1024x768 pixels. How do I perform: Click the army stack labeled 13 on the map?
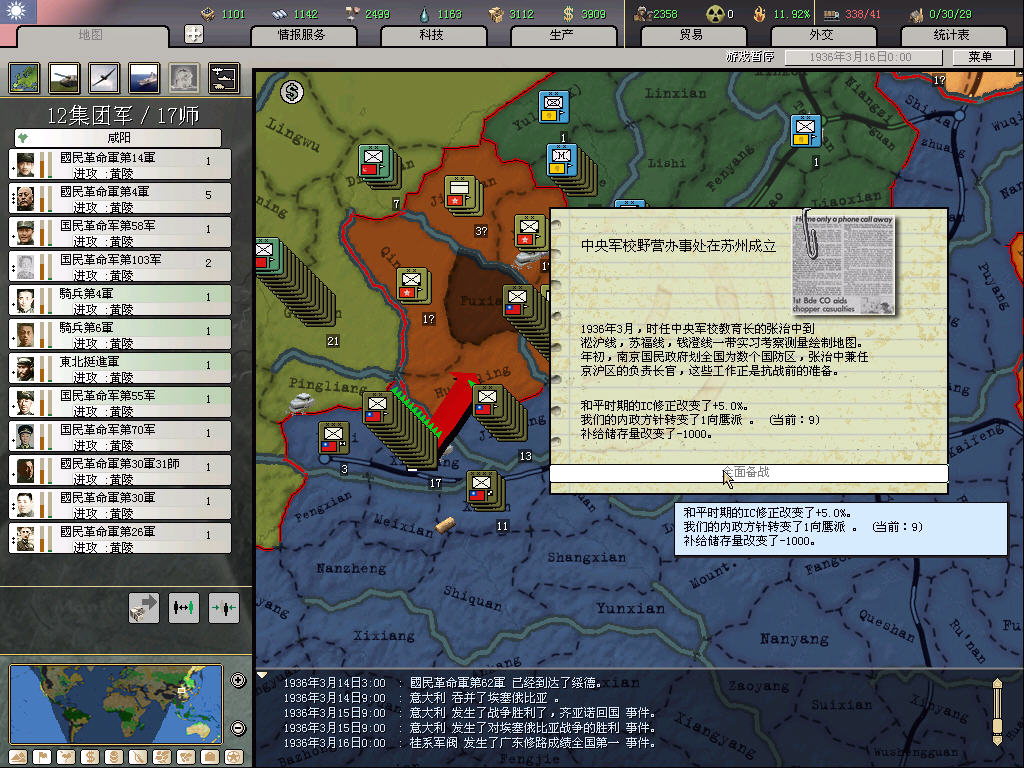coord(499,414)
